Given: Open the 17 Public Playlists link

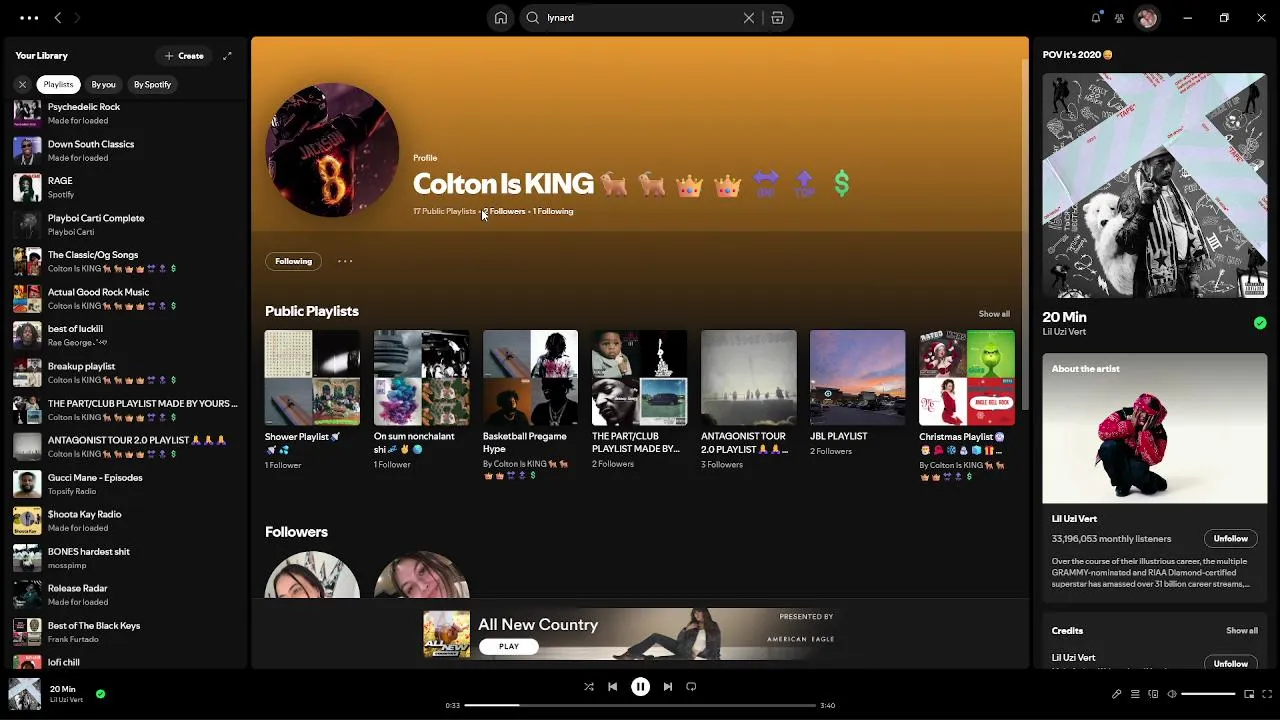Looking at the screenshot, I should point(444,211).
